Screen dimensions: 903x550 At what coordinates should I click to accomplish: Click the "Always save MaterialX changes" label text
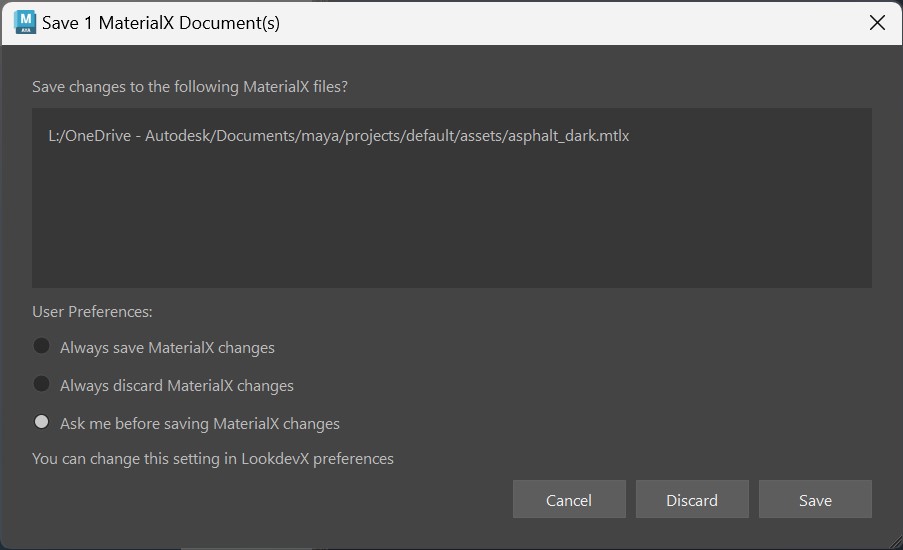coord(167,348)
